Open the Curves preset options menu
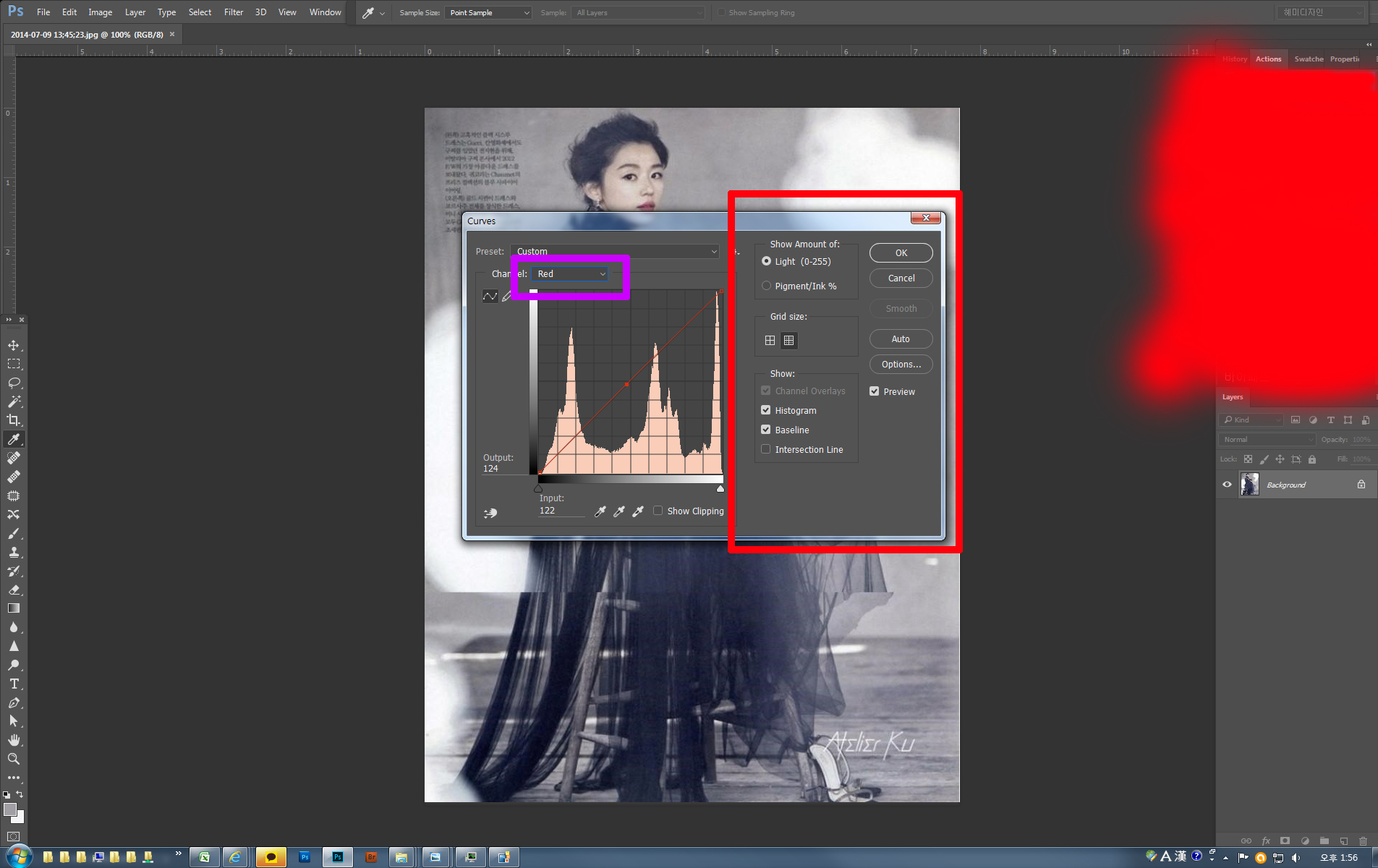The width and height of the screenshot is (1378, 868). click(736, 252)
